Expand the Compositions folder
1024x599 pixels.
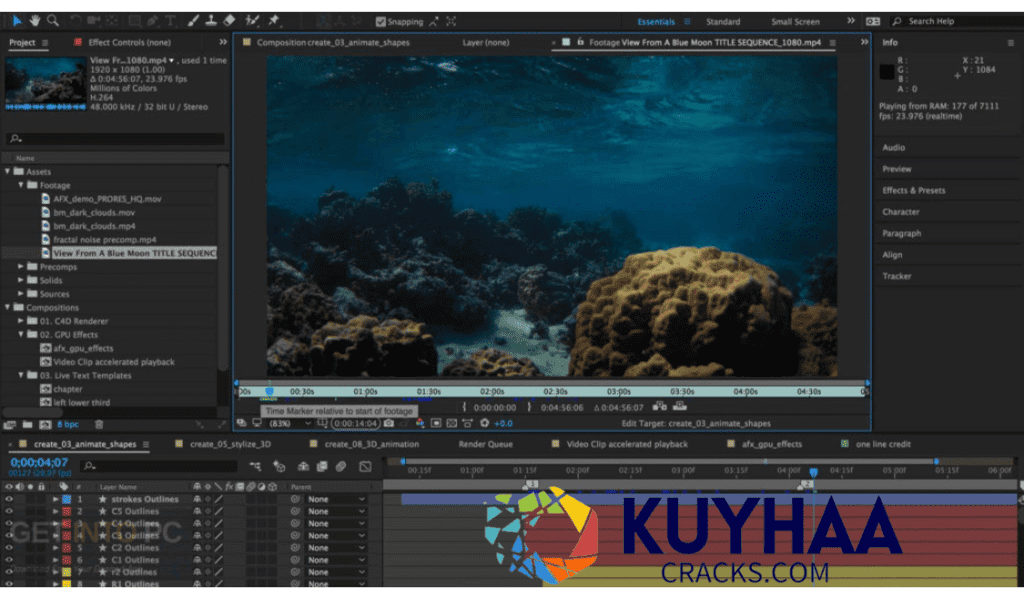pyautogui.click(x=7, y=307)
